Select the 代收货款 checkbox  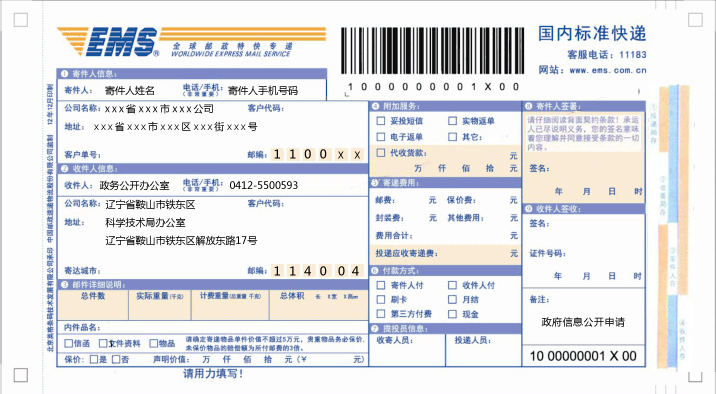coord(381,153)
